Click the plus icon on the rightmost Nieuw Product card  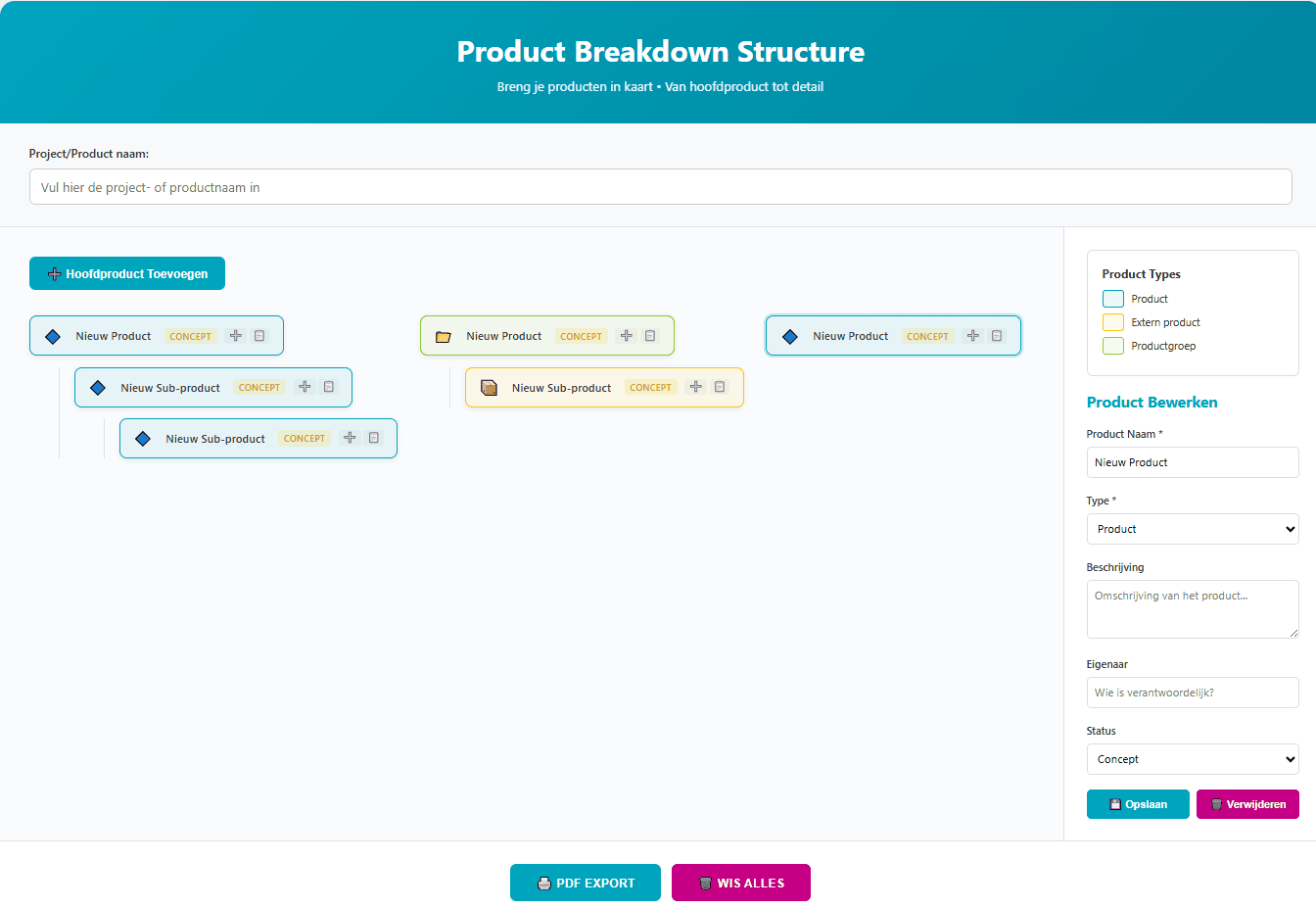[x=972, y=335]
